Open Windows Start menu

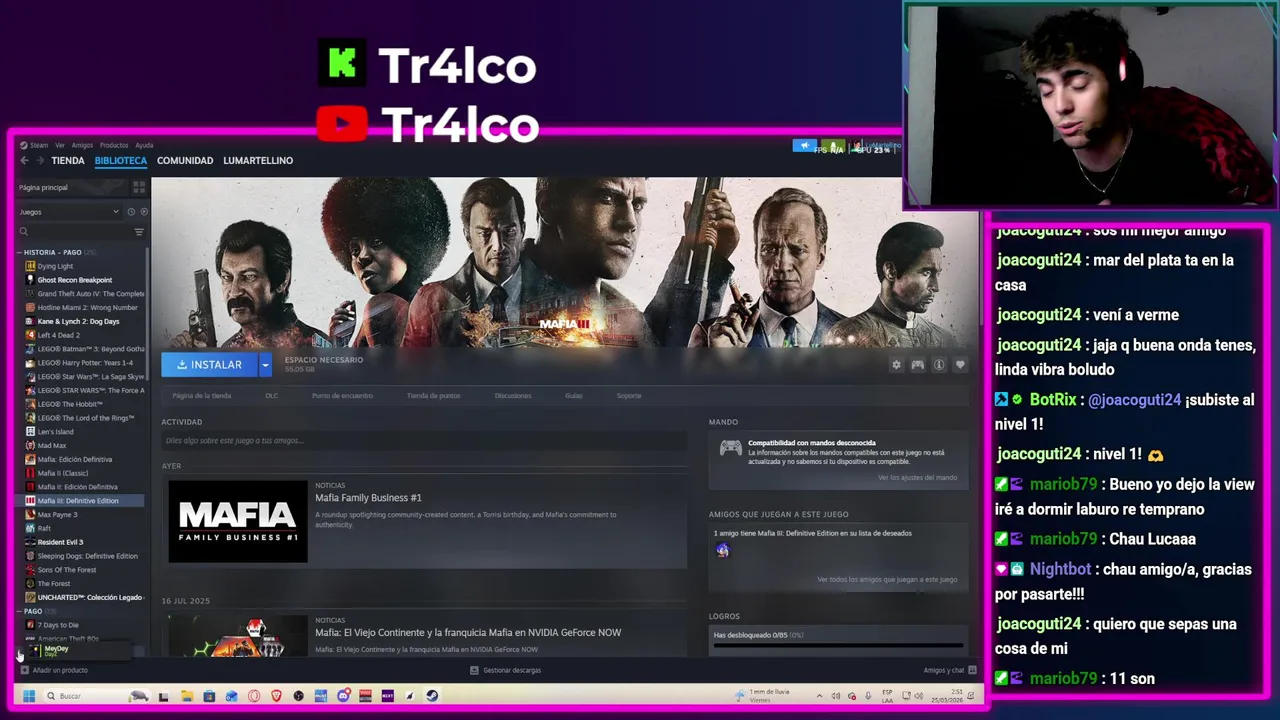(29, 696)
